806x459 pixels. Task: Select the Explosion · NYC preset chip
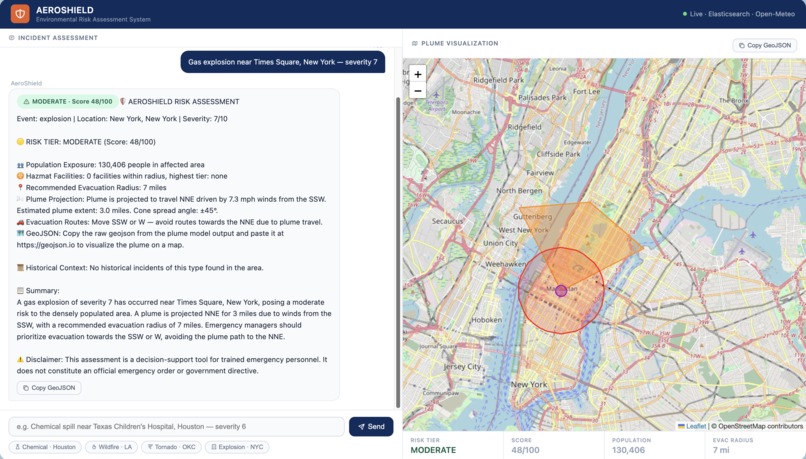(x=237, y=447)
